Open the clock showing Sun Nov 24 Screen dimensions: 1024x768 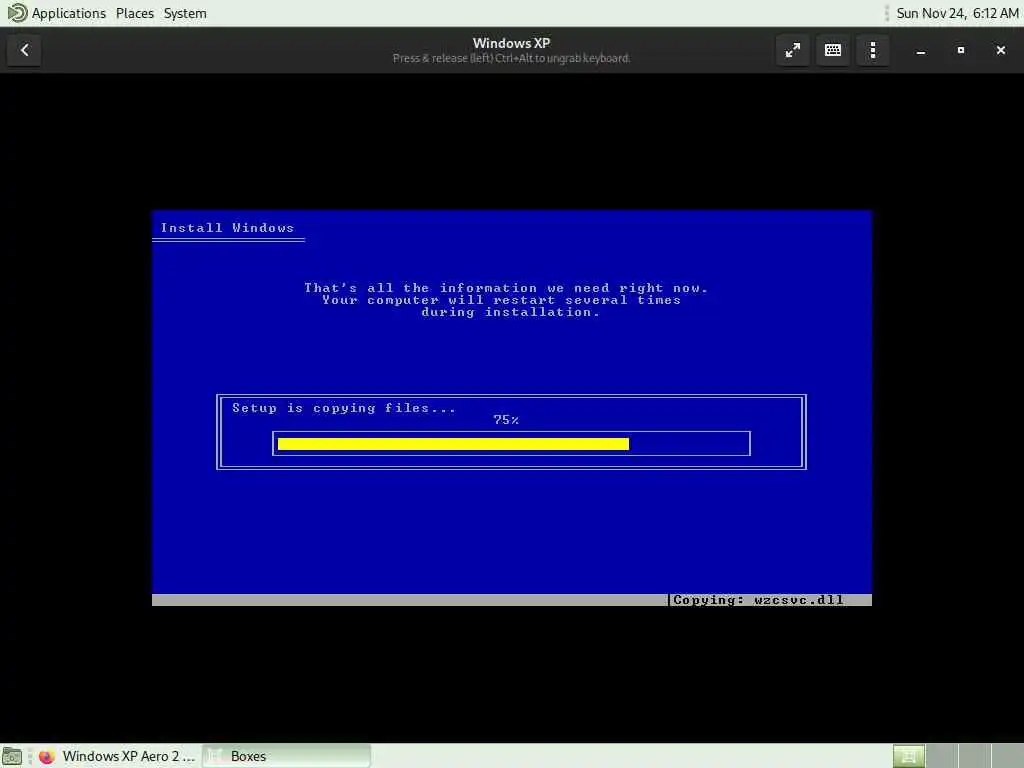tap(957, 13)
